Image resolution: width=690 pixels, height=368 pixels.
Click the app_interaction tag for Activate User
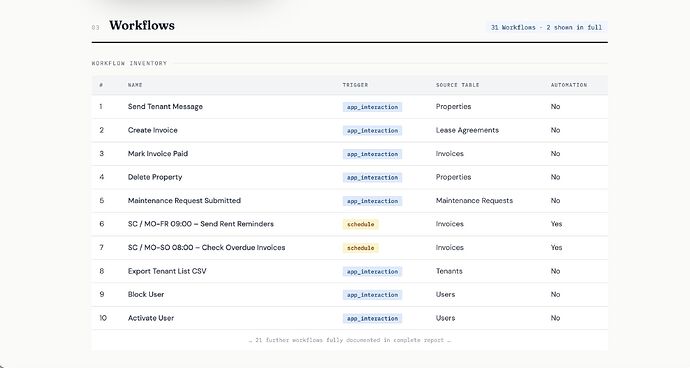[372, 319]
